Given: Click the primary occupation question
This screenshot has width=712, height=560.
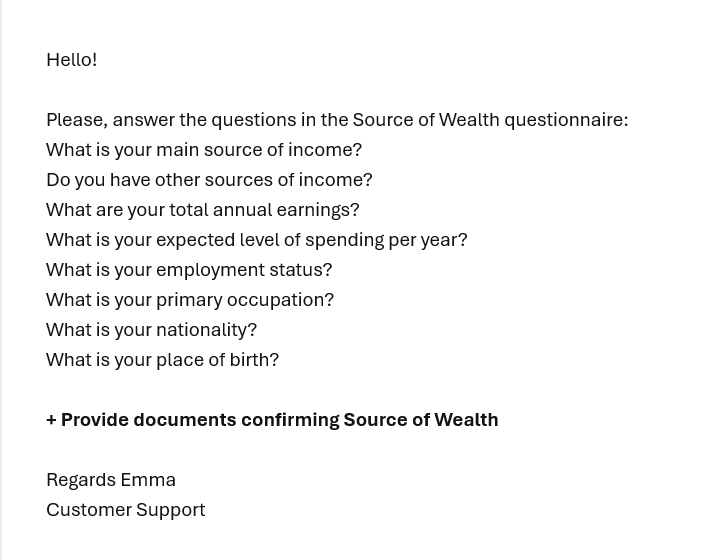Looking at the screenshot, I should click(x=190, y=300).
